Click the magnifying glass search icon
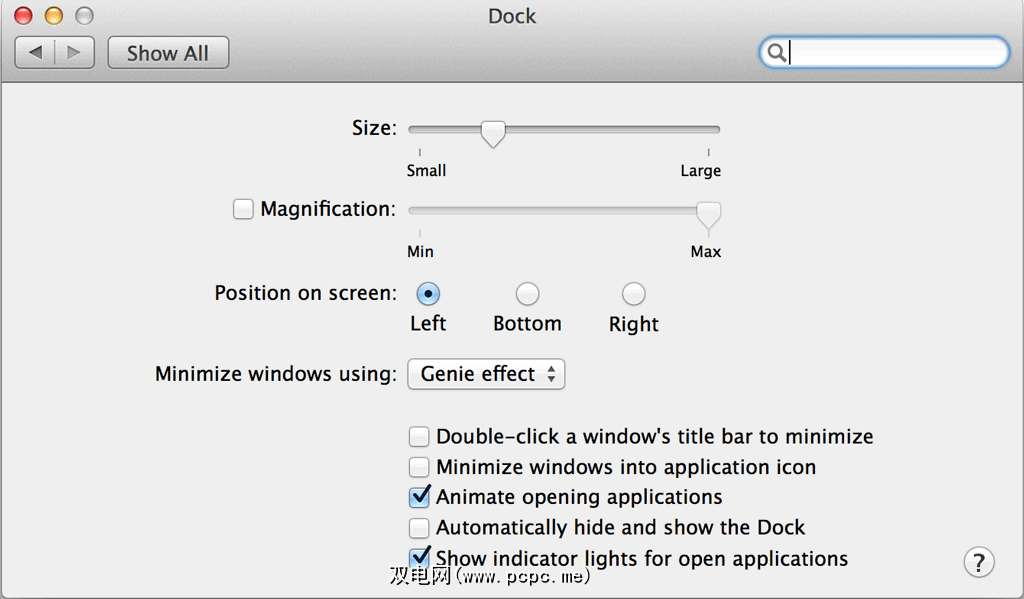 [775, 53]
